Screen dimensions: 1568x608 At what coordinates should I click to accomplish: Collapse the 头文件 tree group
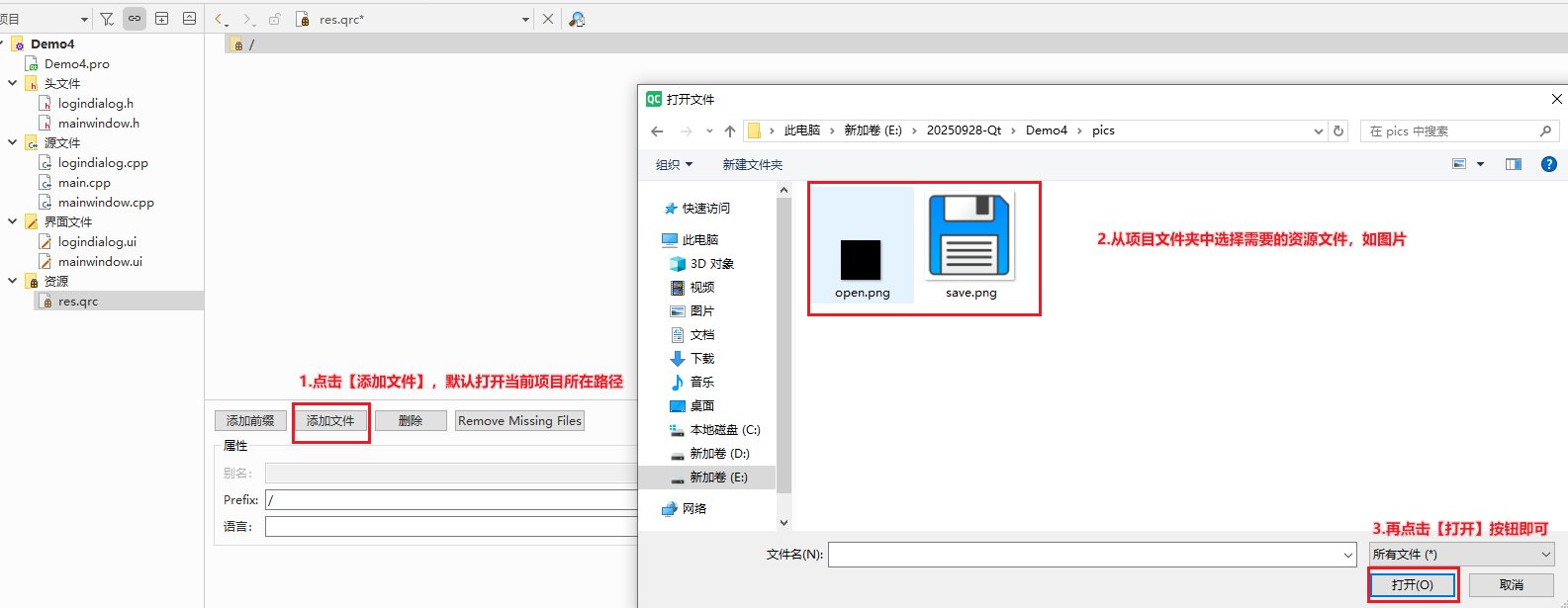coord(12,83)
